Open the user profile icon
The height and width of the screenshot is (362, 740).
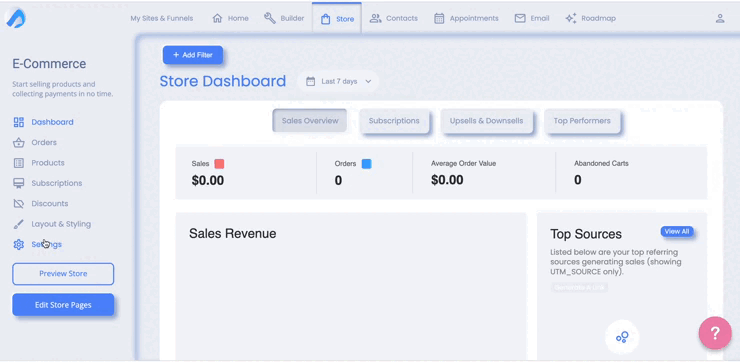[x=720, y=18]
